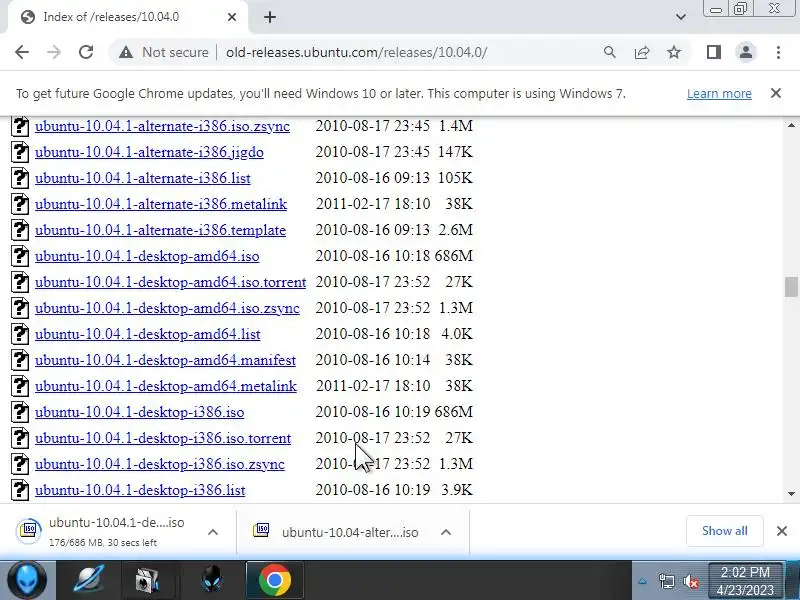Open the tab search dropdown arrow
Viewport: 800px width, 600px height.
click(681, 17)
